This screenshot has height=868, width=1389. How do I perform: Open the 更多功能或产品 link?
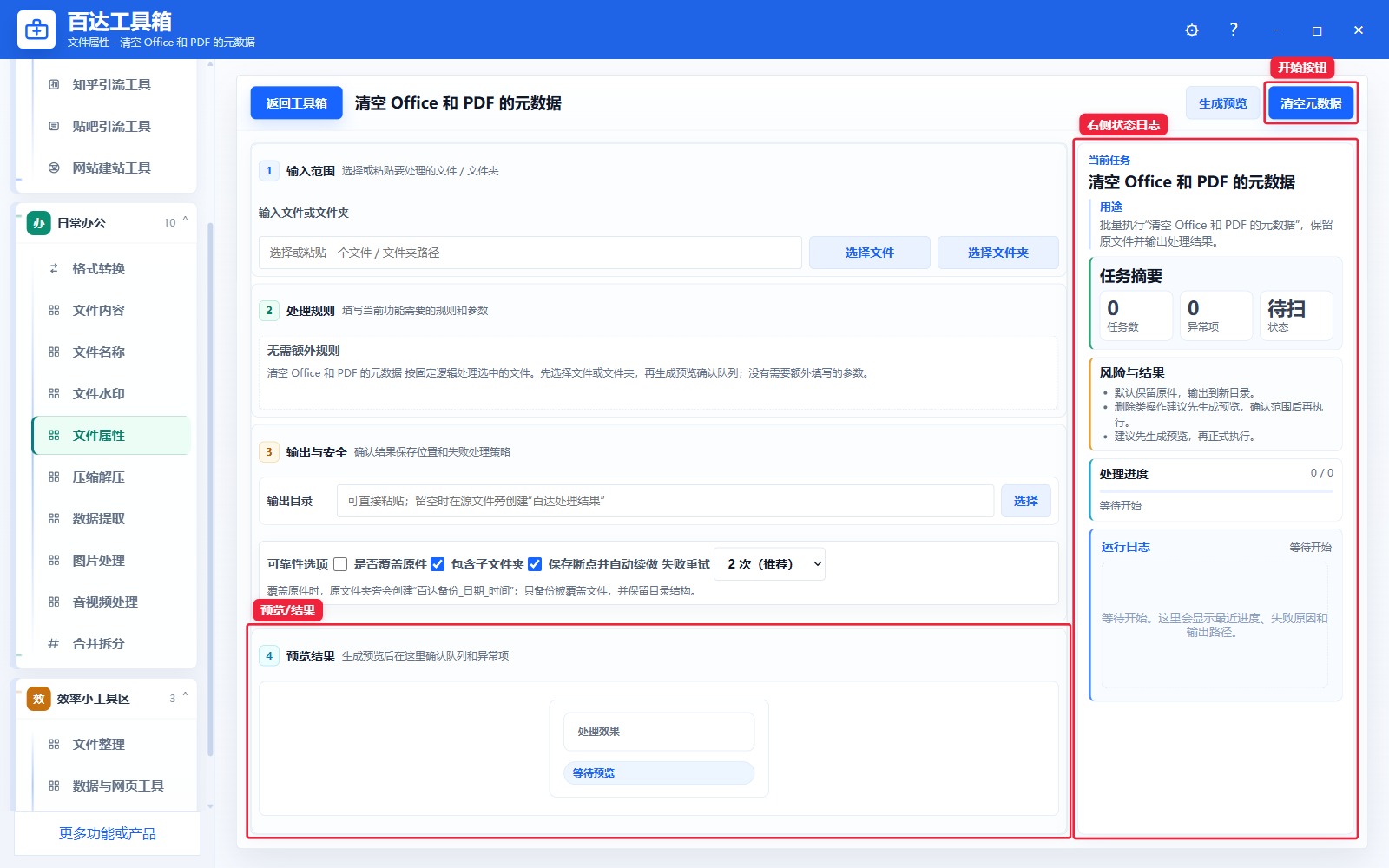[x=108, y=833]
